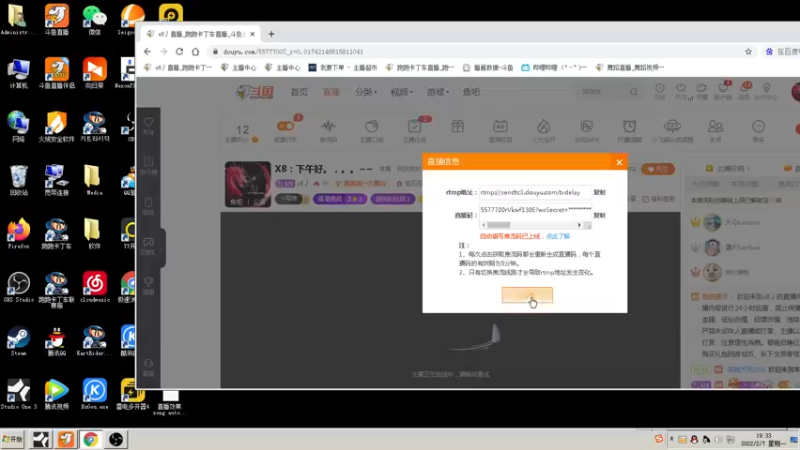Click the Studio One 3 desktop icon
The width and height of the screenshot is (800, 450).
pos(18,394)
